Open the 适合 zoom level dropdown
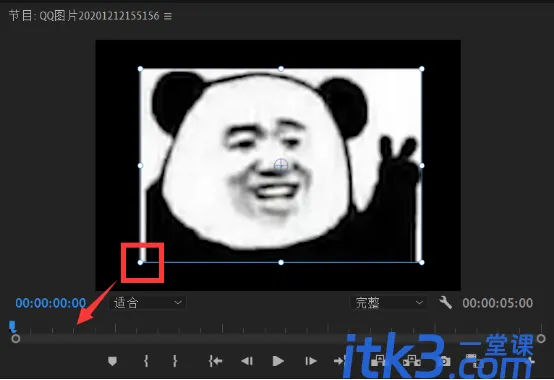The height and width of the screenshot is (380, 554). pos(147,303)
